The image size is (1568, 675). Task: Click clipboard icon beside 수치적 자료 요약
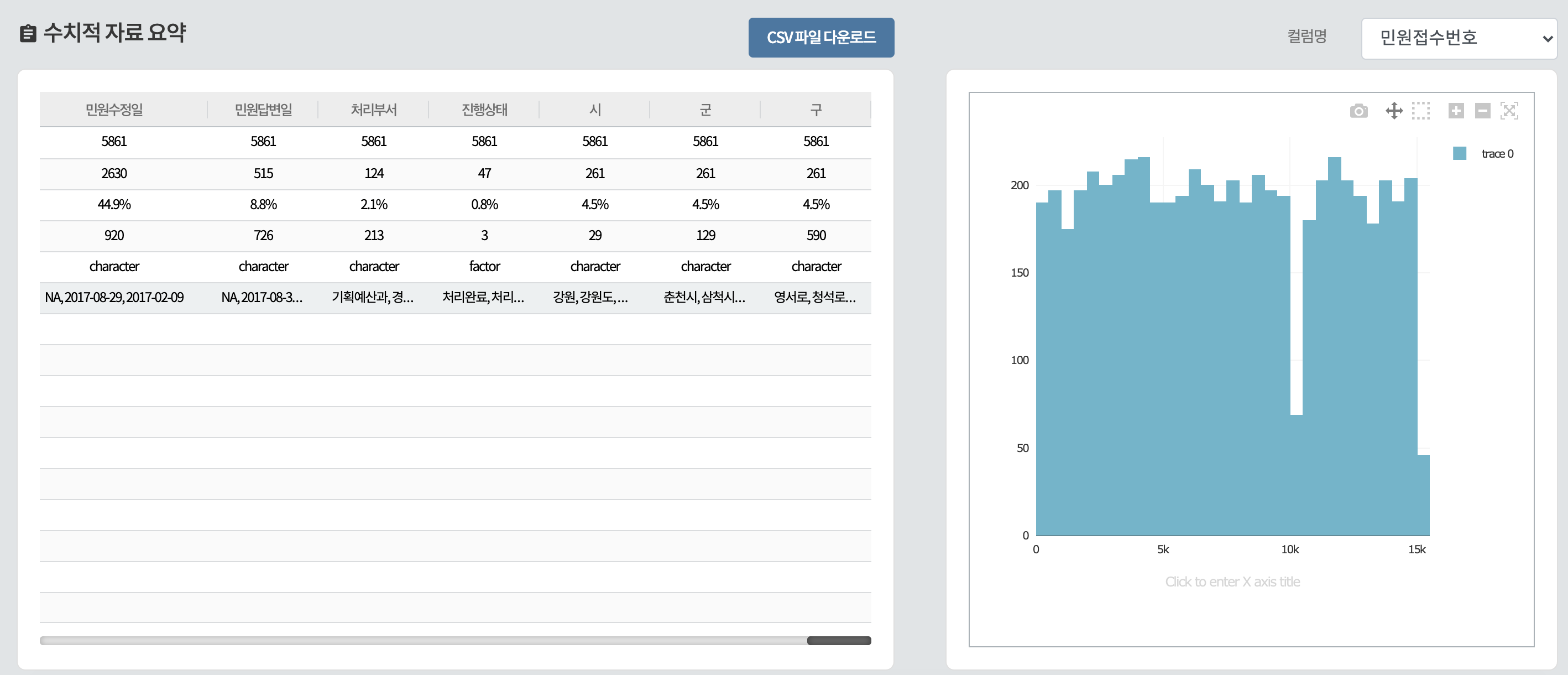coord(28,33)
